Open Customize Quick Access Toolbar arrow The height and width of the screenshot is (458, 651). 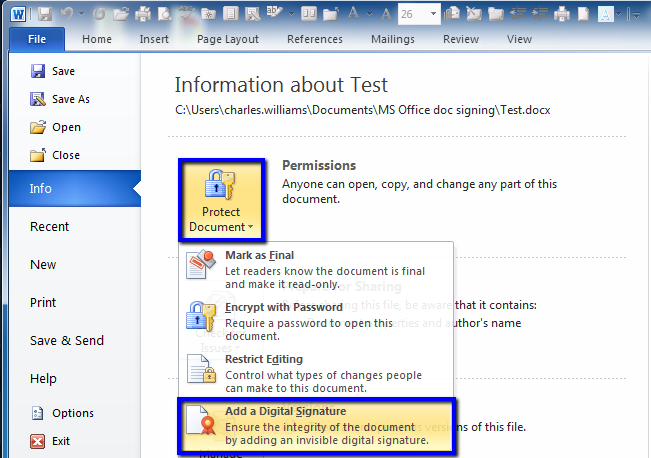click(x=636, y=15)
